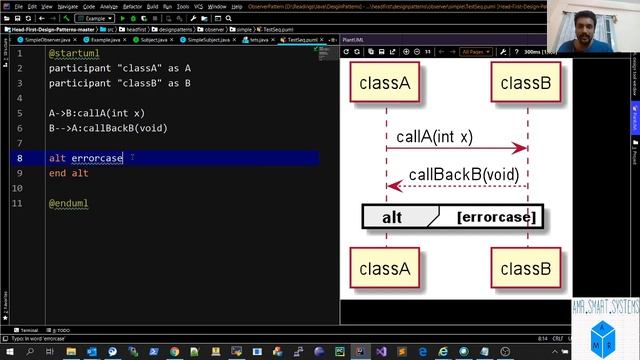The image size is (640, 360).
Task: Open the VCS menu
Action: [x=198, y=7]
